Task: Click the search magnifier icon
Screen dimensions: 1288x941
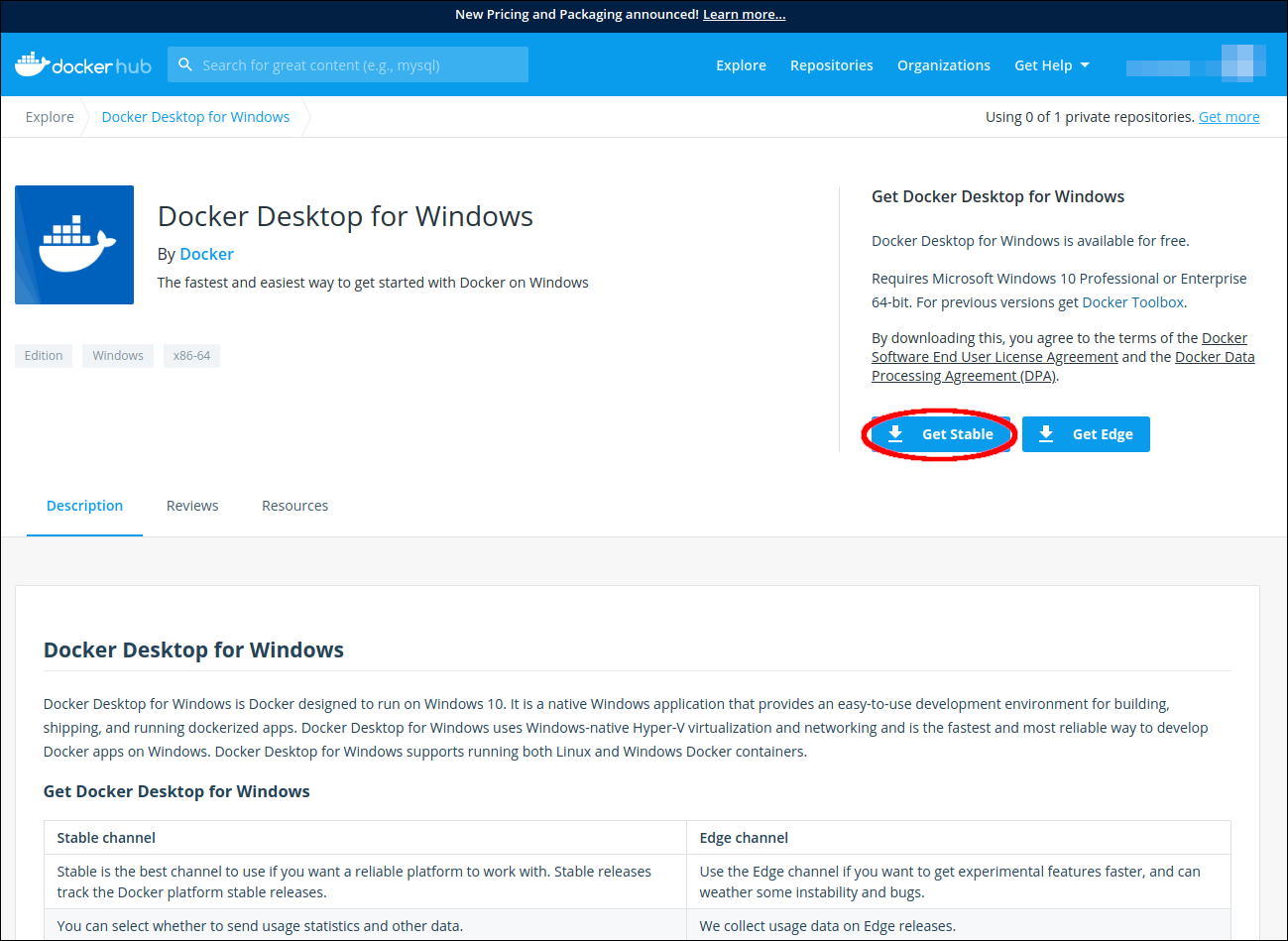Action: 185,64
